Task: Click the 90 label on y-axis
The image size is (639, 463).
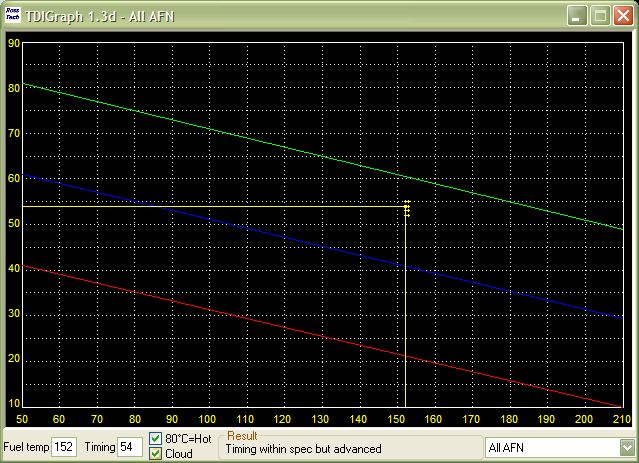Action: coord(14,43)
